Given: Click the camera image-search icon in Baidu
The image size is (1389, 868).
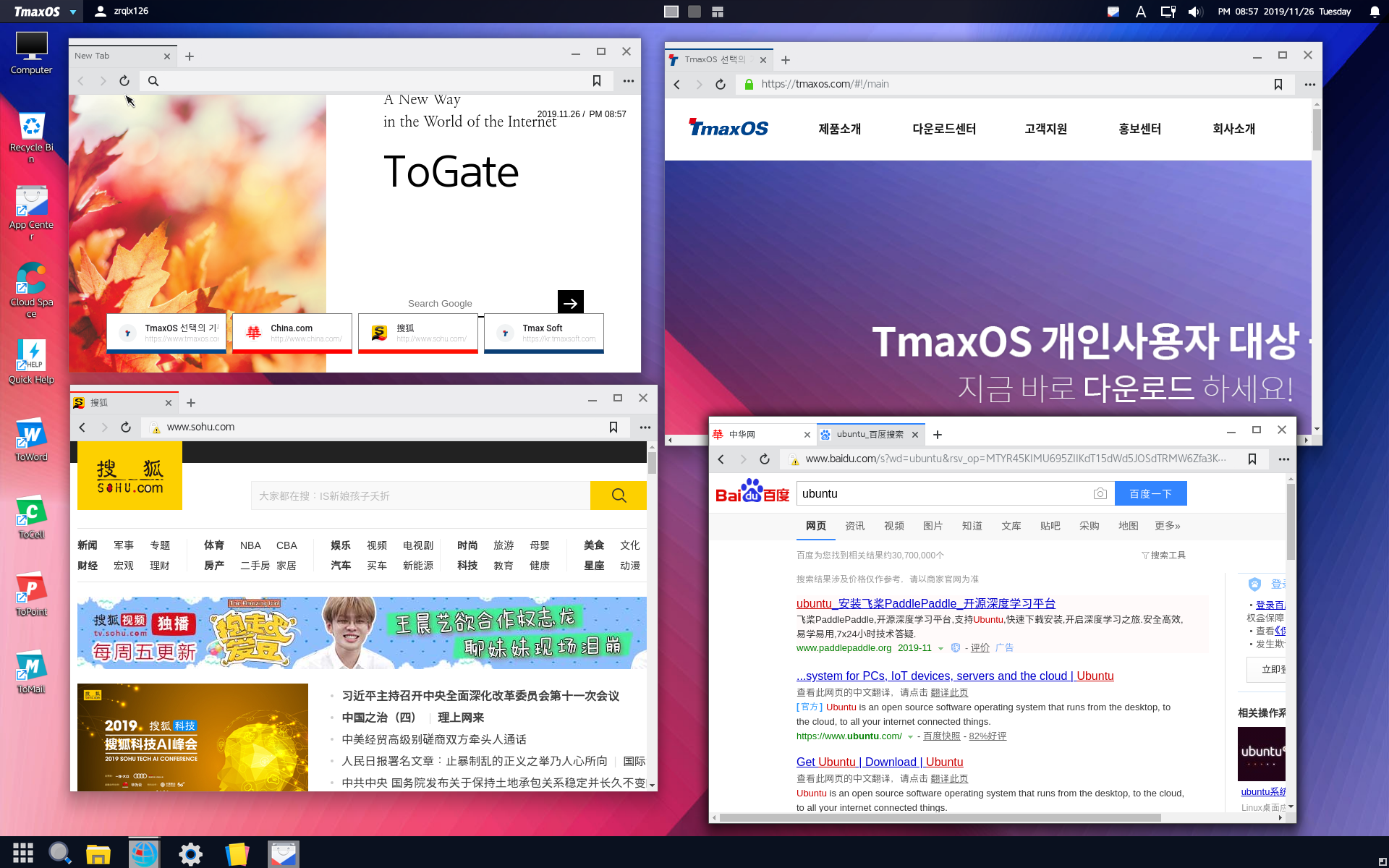Looking at the screenshot, I should click(x=1100, y=493).
